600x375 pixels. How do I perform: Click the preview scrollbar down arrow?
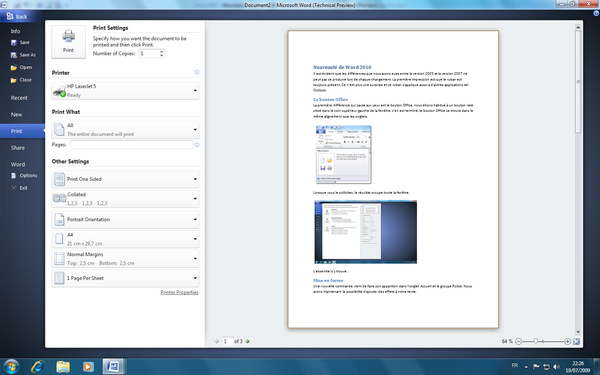(578, 332)
